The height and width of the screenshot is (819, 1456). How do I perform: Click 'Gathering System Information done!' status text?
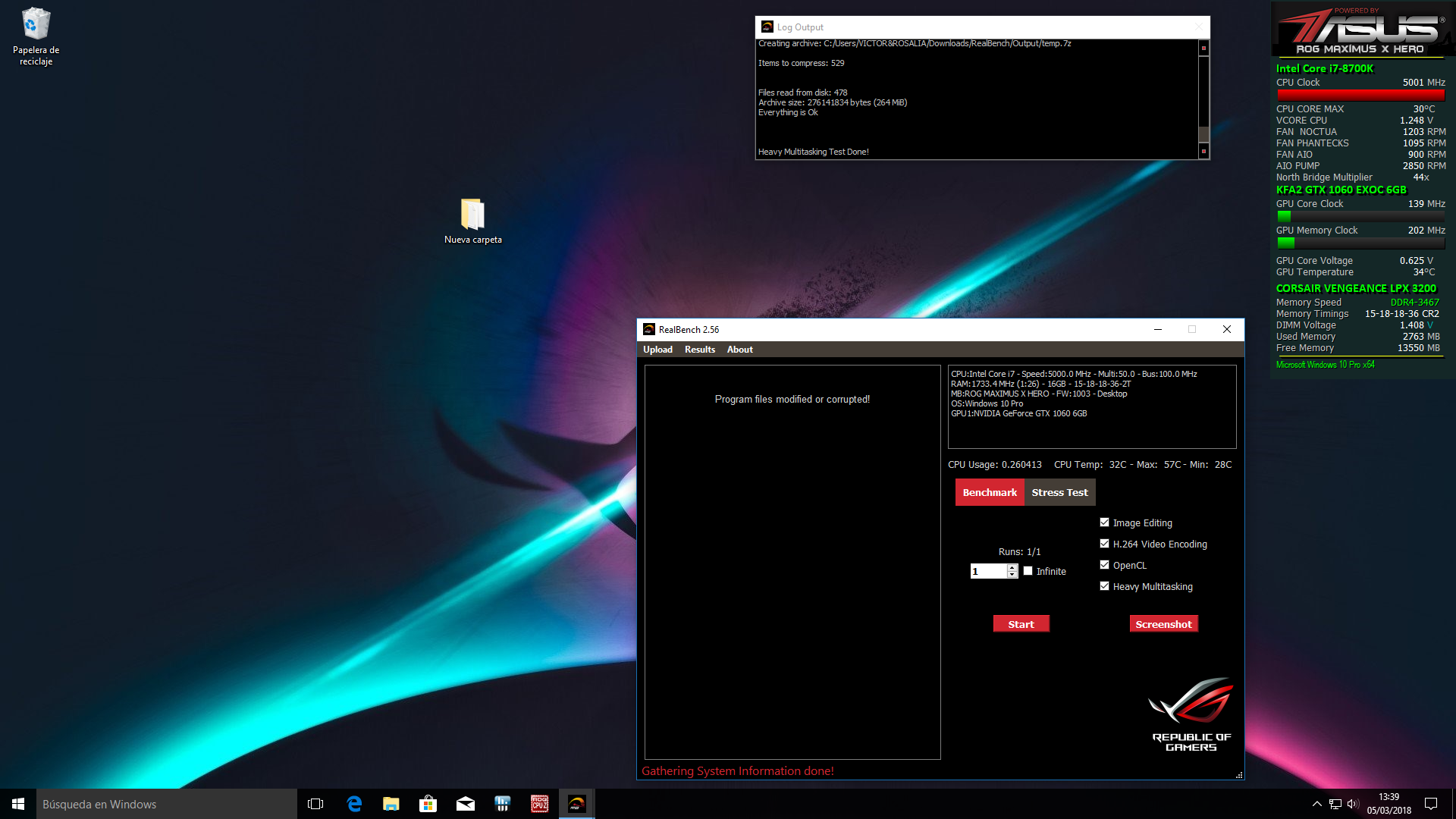(738, 770)
